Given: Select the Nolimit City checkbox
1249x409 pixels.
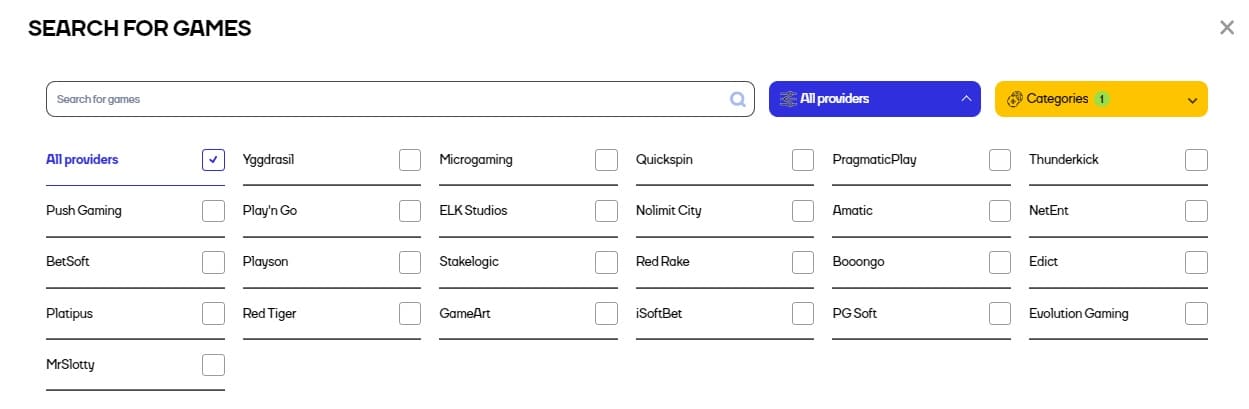Looking at the screenshot, I should click(803, 211).
